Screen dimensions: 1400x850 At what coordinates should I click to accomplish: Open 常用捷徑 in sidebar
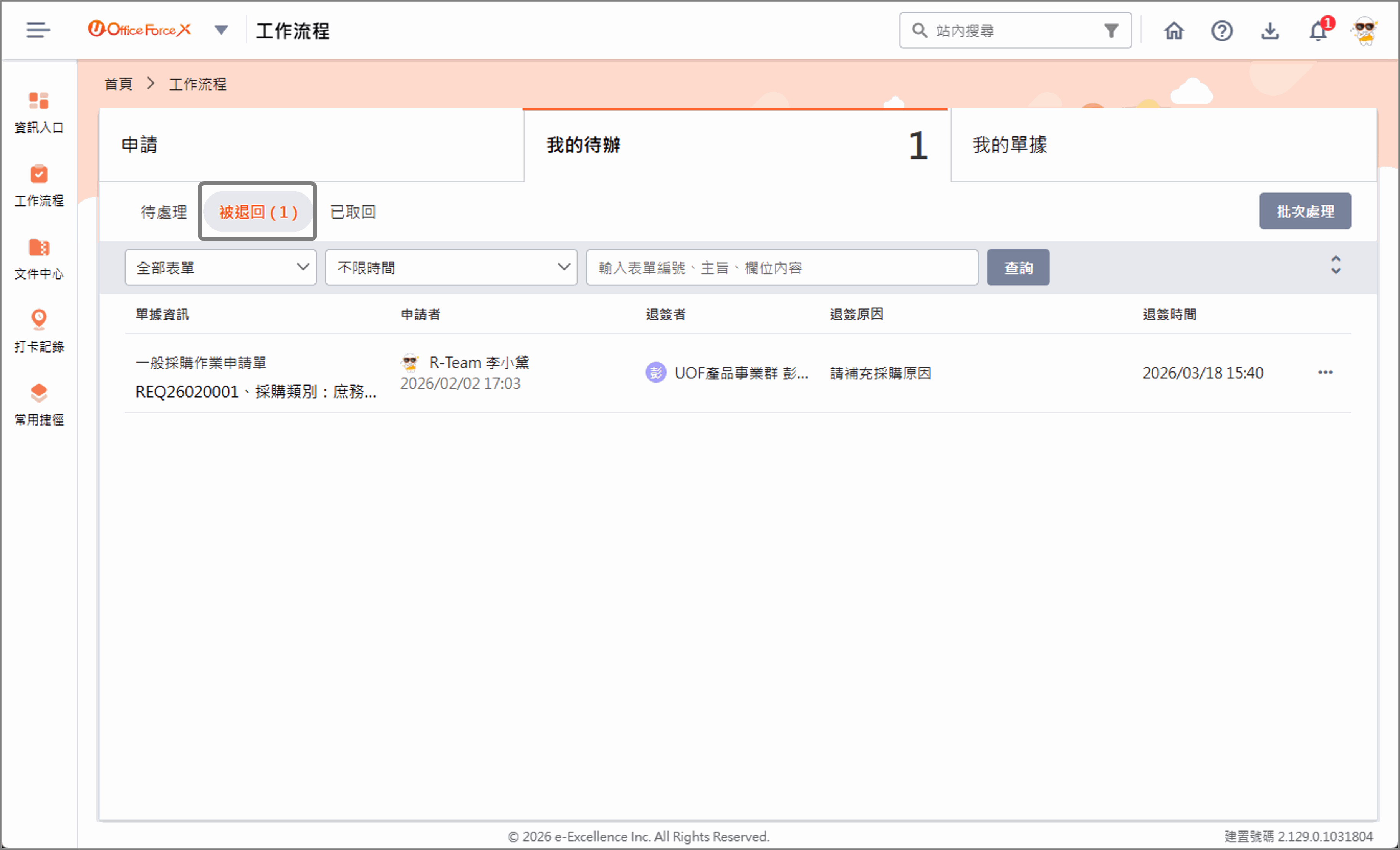pyautogui.click(x=39, y=404)
